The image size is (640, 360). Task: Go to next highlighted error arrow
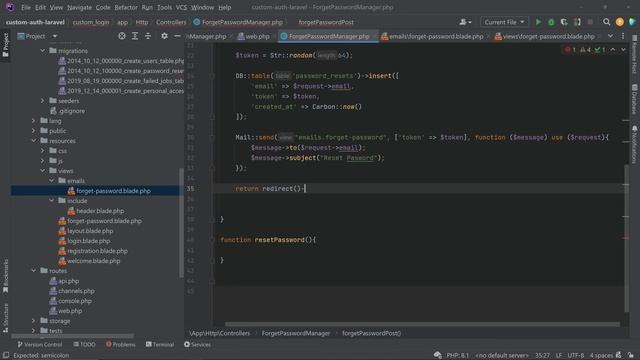coord(623,50)
